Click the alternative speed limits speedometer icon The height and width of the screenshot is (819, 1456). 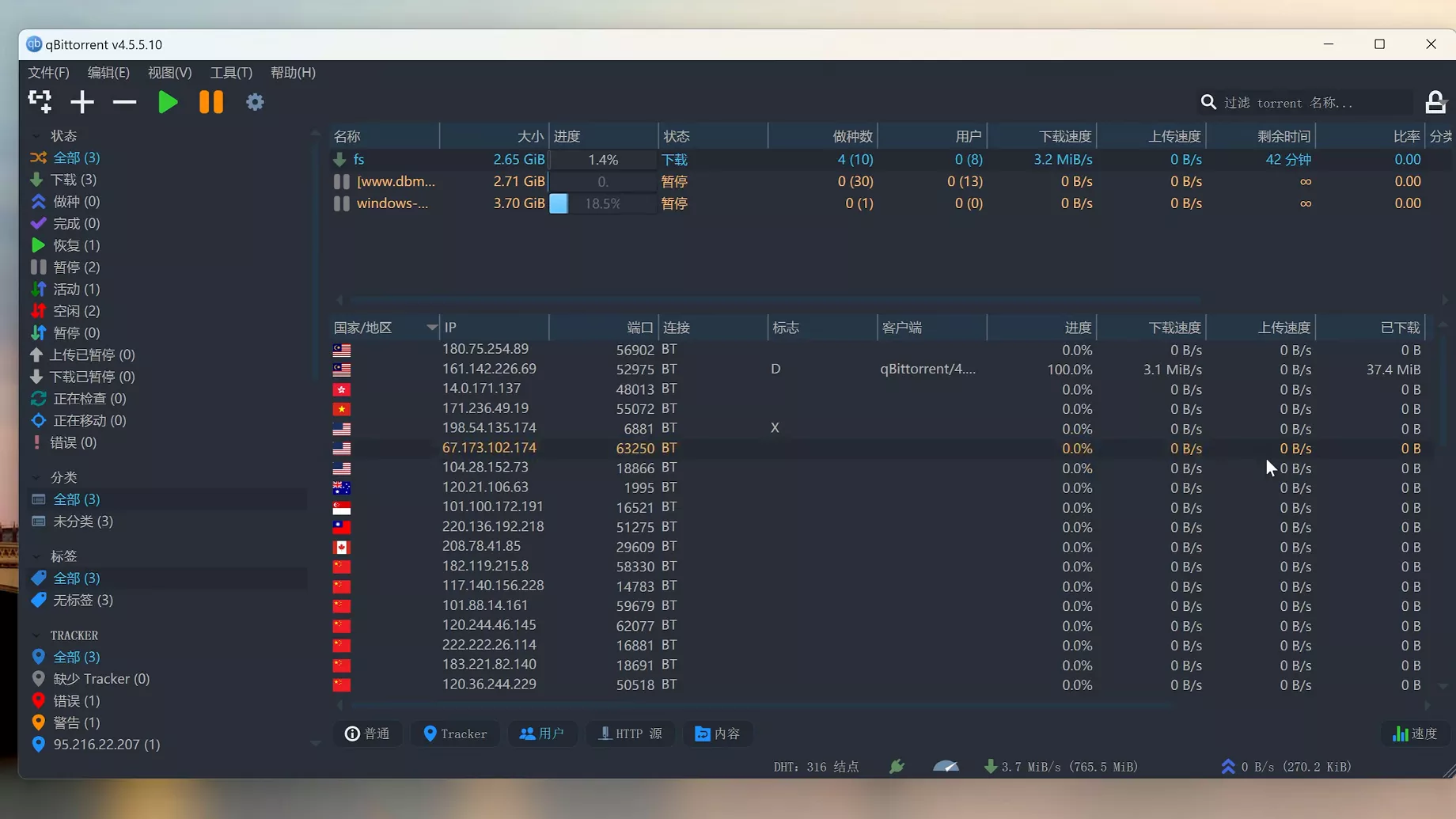coord(946,766)
